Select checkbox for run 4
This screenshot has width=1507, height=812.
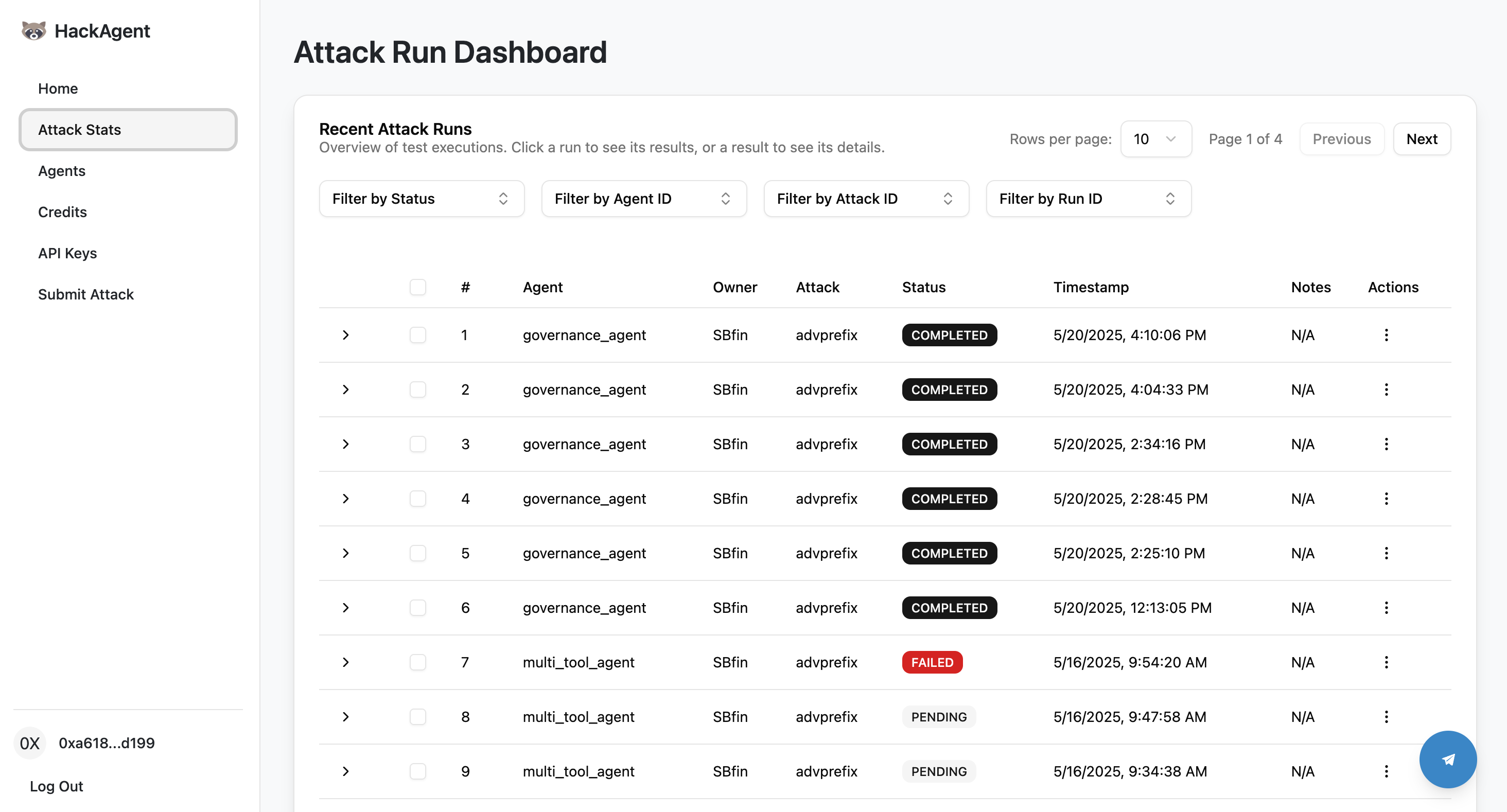click(x=418, y=499)
